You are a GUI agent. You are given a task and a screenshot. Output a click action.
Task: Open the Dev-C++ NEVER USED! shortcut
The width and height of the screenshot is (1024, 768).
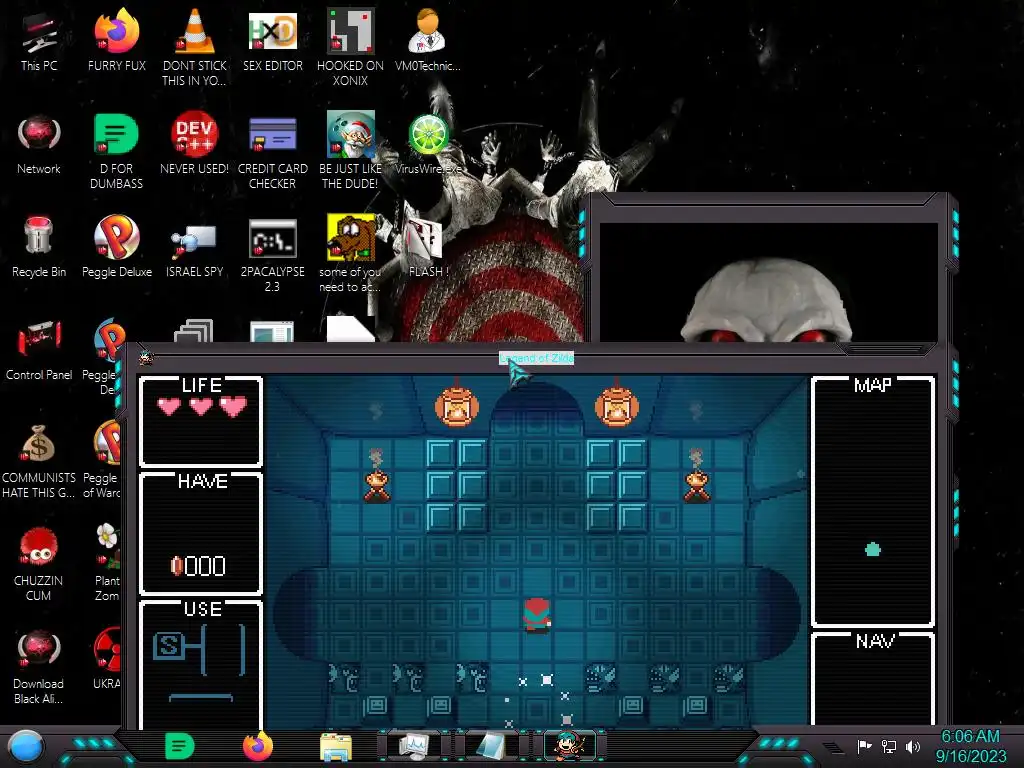coord(194,144)
